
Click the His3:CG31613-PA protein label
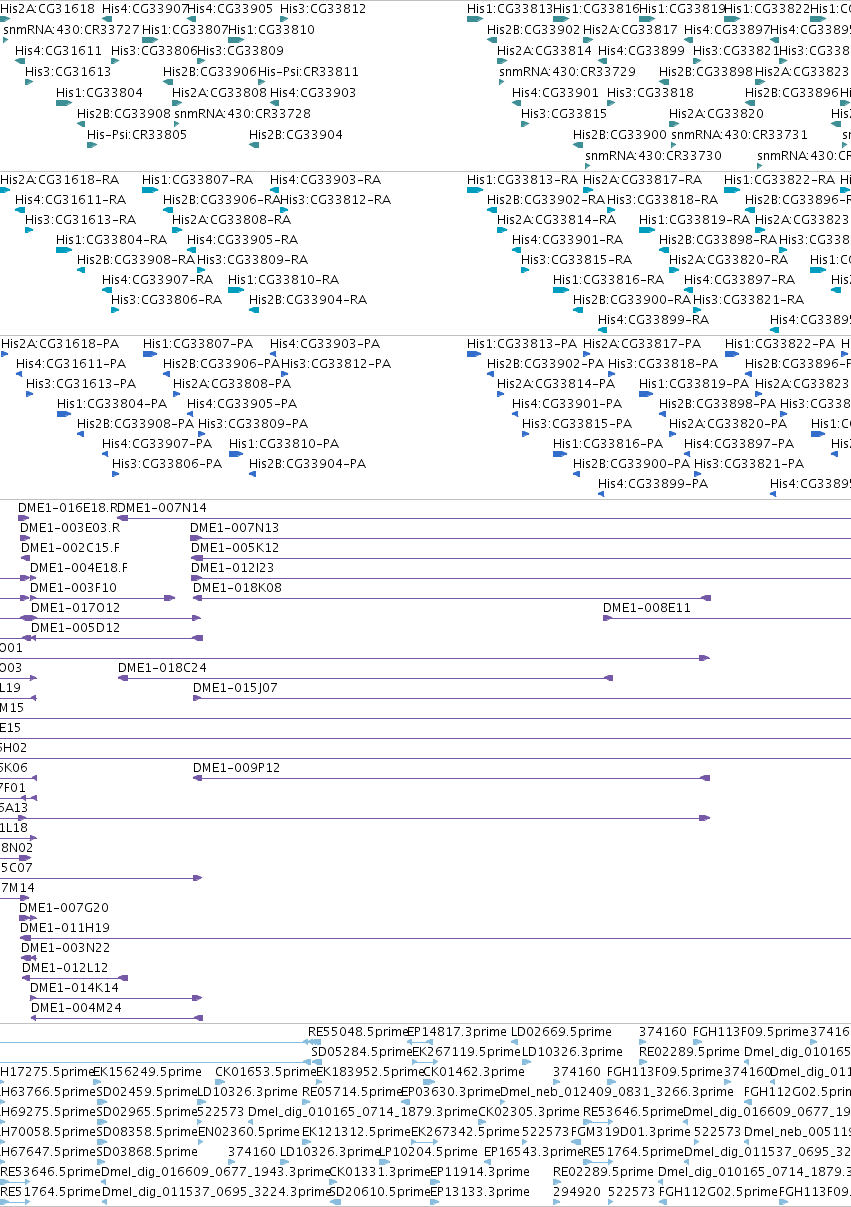pyautogui.click(x=82, y=384)
